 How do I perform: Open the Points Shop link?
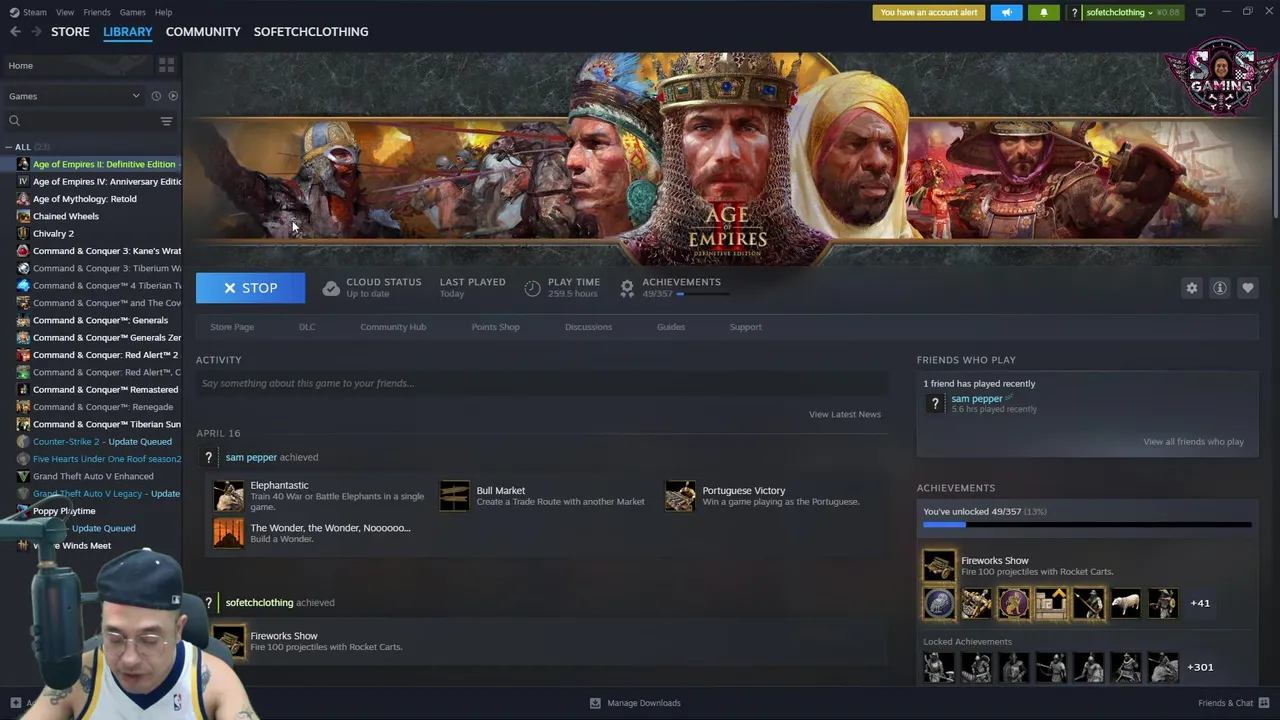click(495, 327)
